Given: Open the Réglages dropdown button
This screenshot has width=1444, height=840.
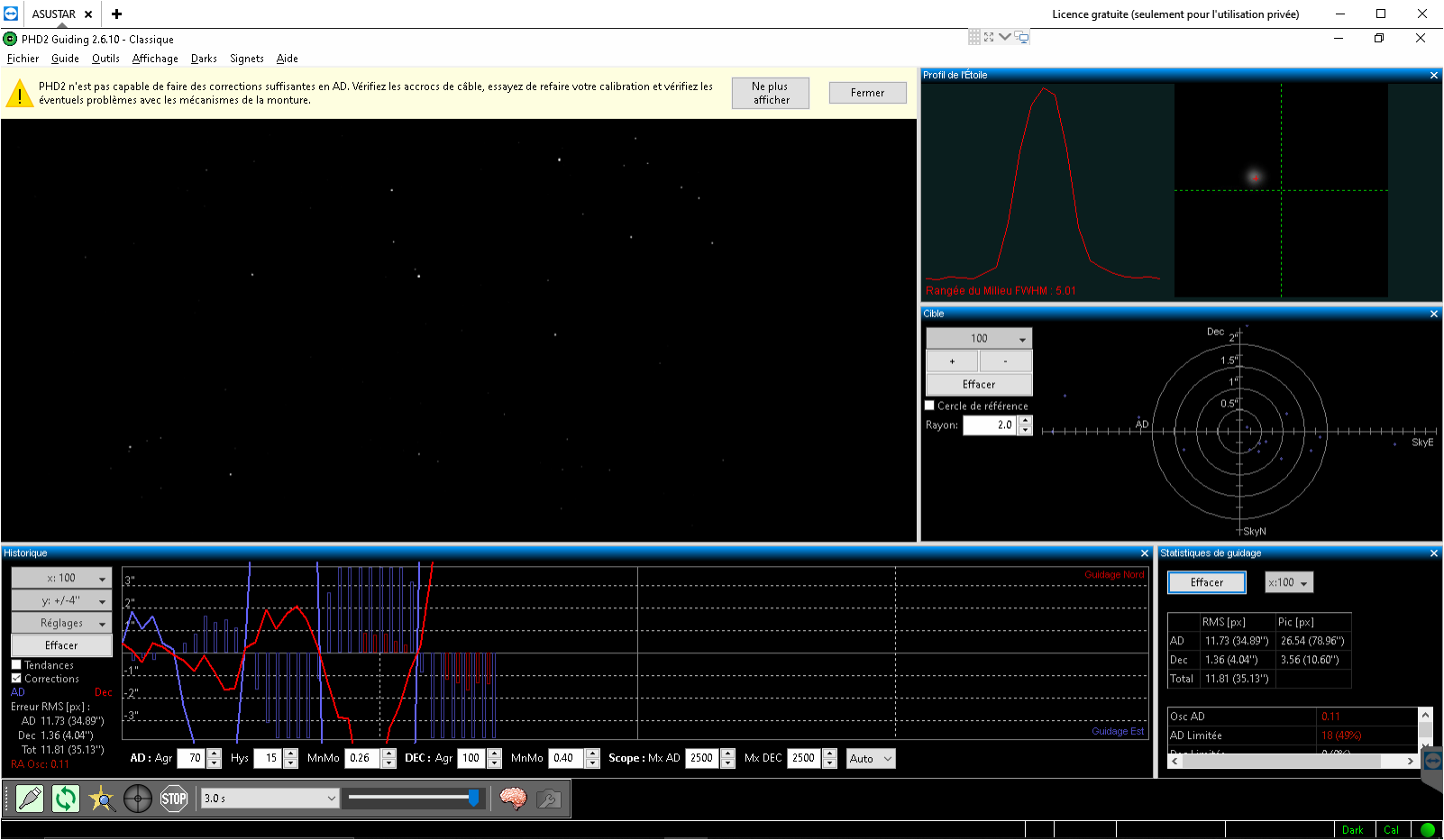Looking at the screenshot, I should (x=62, y=623).
